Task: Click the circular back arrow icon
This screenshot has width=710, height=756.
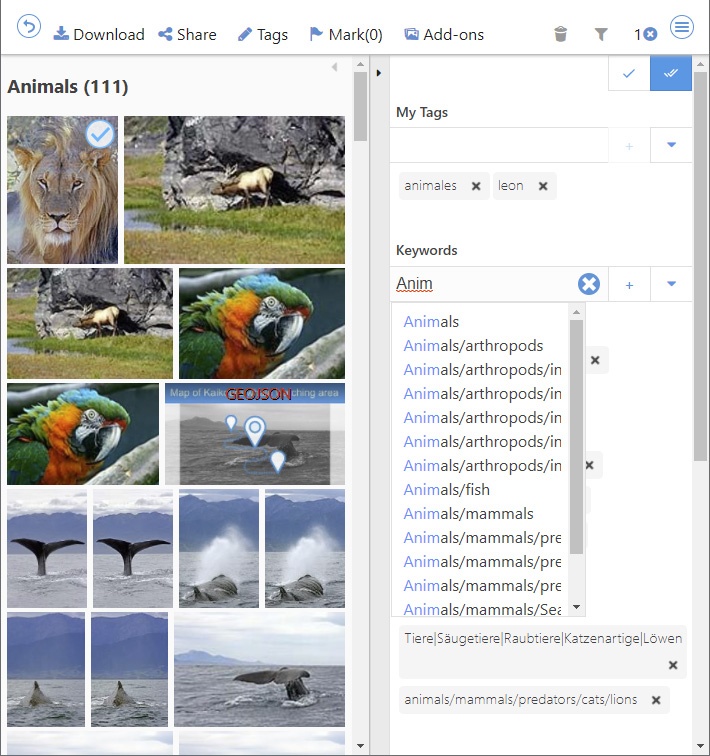Action: pyautogui.click(x=29, y=28)
